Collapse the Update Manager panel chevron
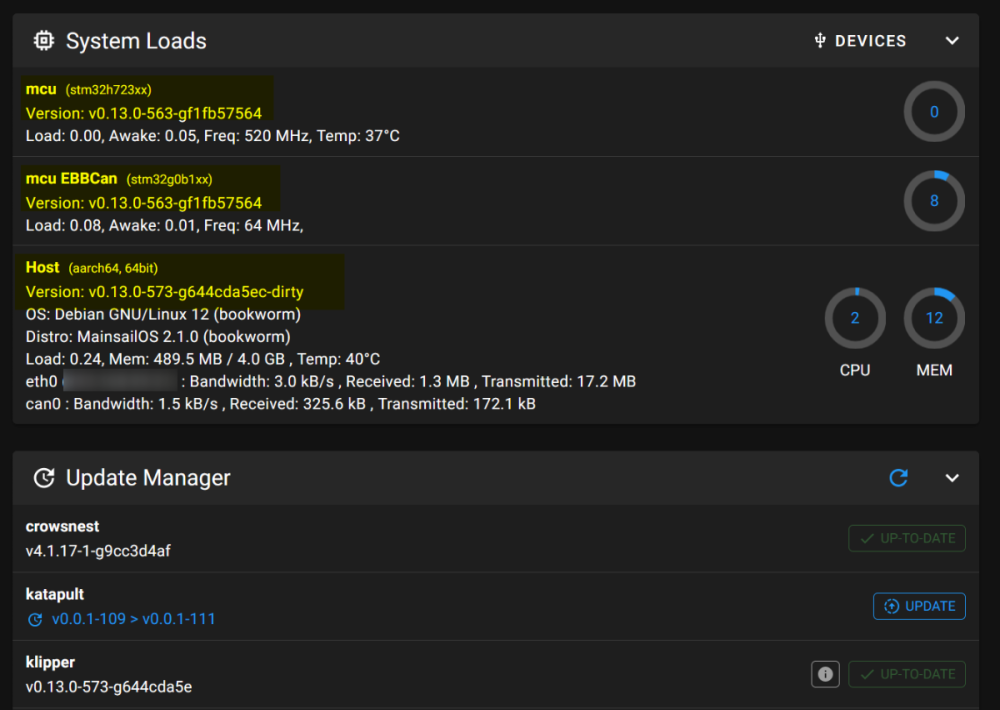Image resolution: width=1000 pixels, height=710 pixels. [952, 478]
